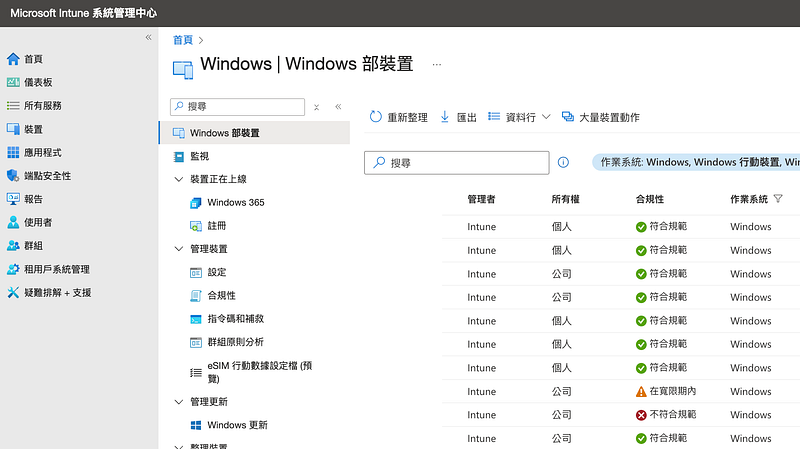Screen dimensions: 800x449
Task: Open the more options ellipsis beside title
Action: pos(437,64)
